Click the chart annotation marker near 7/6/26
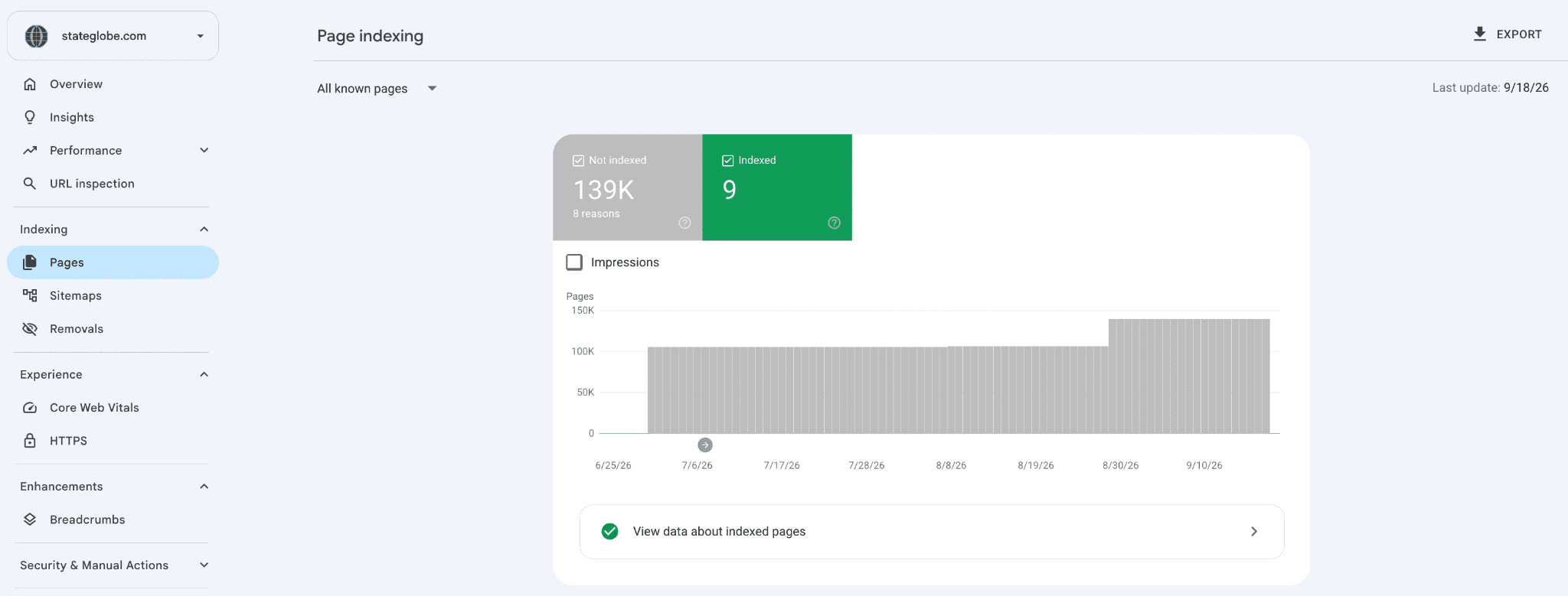Screen dimensions: 1568x596 tap(705, 445)
